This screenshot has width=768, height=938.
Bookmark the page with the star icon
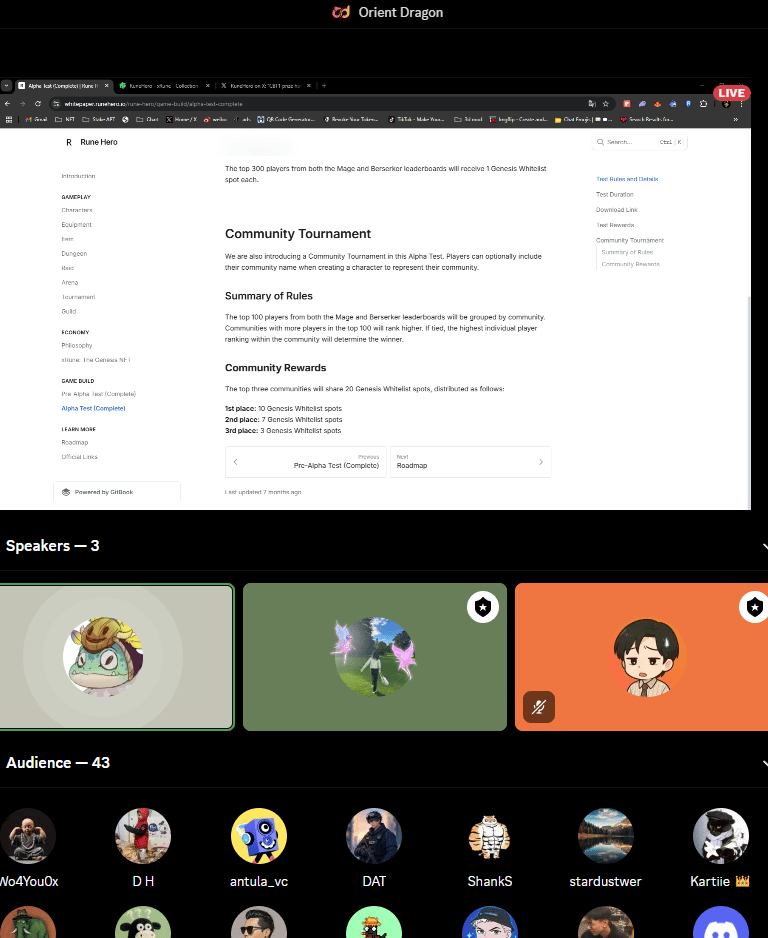605,103
